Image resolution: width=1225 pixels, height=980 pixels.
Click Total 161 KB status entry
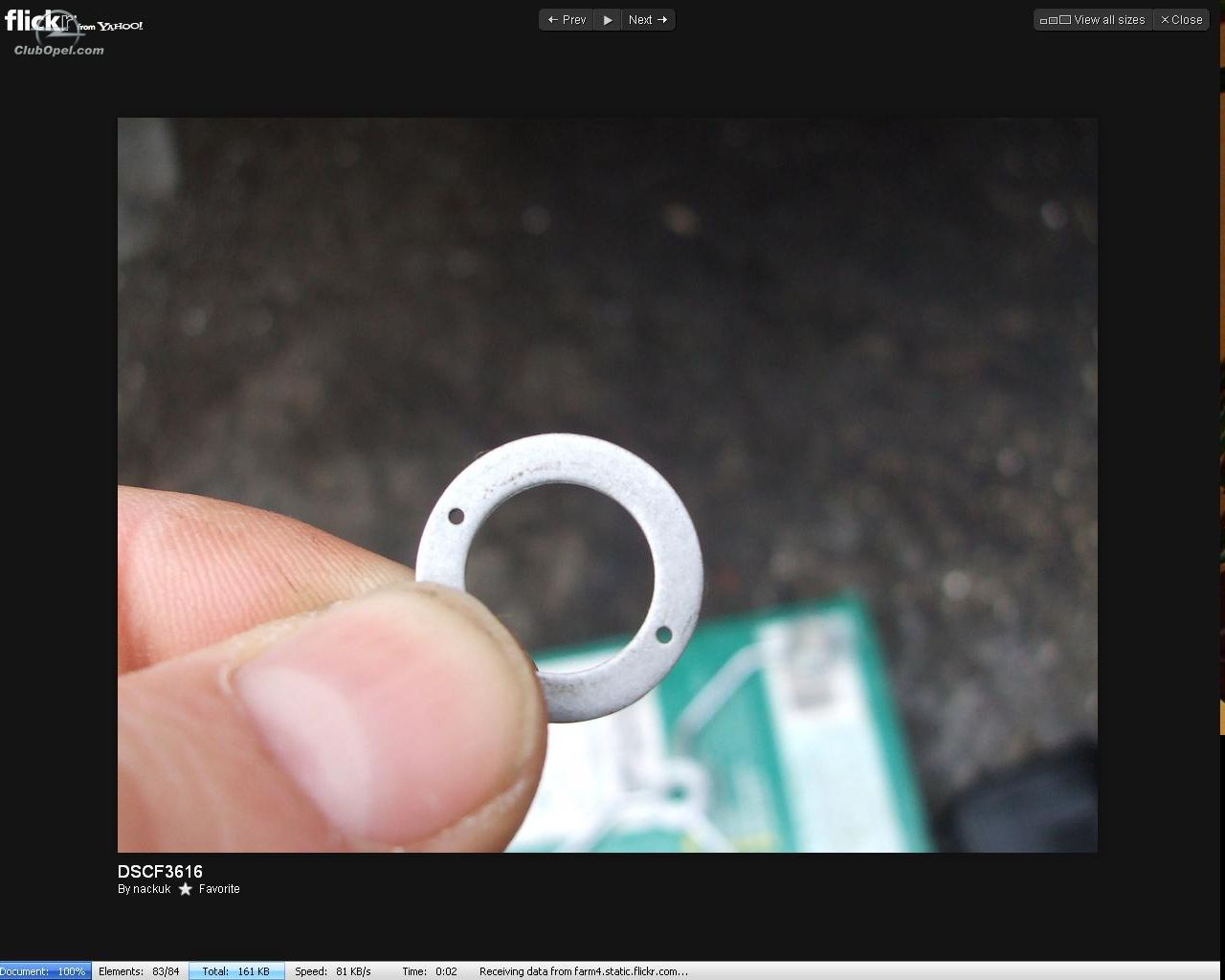[x=235, y=971]
